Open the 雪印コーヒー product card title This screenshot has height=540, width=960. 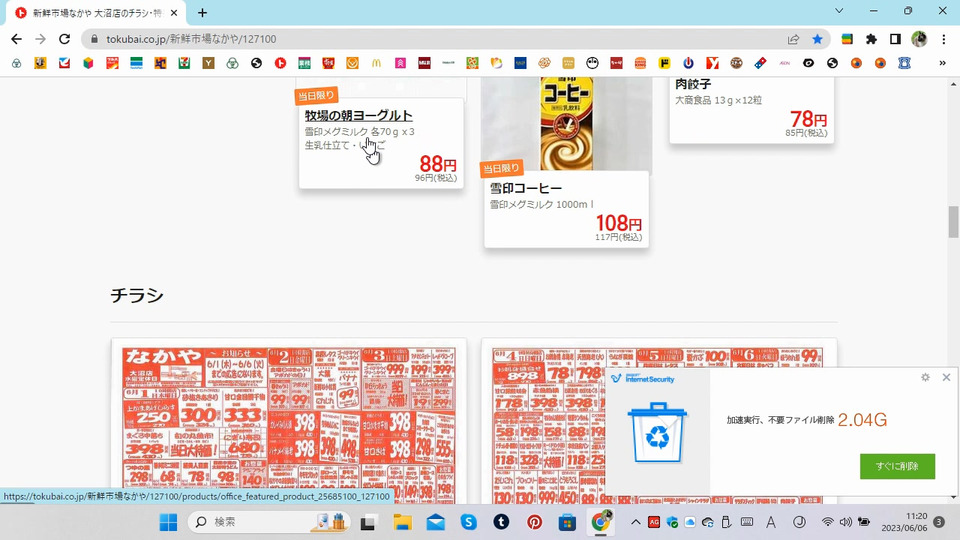(x=525, y=188)
